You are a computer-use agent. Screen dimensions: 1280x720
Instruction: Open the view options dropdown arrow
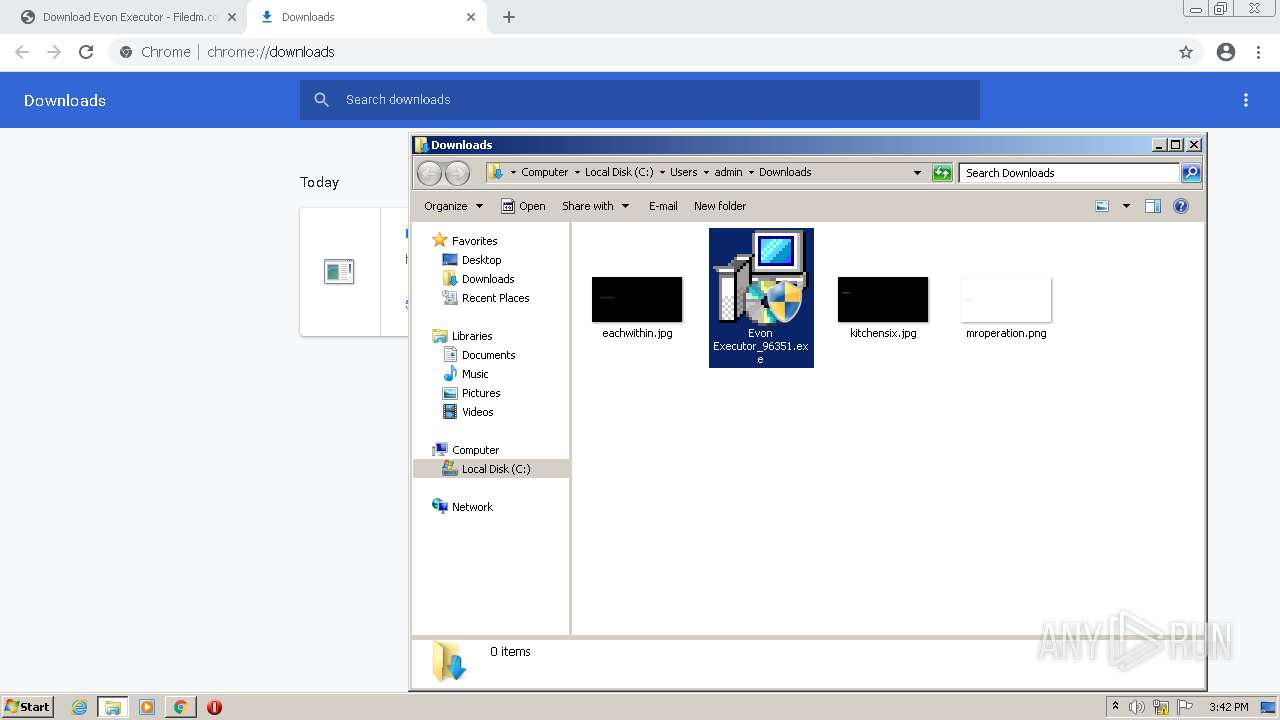pos(1126,206)
